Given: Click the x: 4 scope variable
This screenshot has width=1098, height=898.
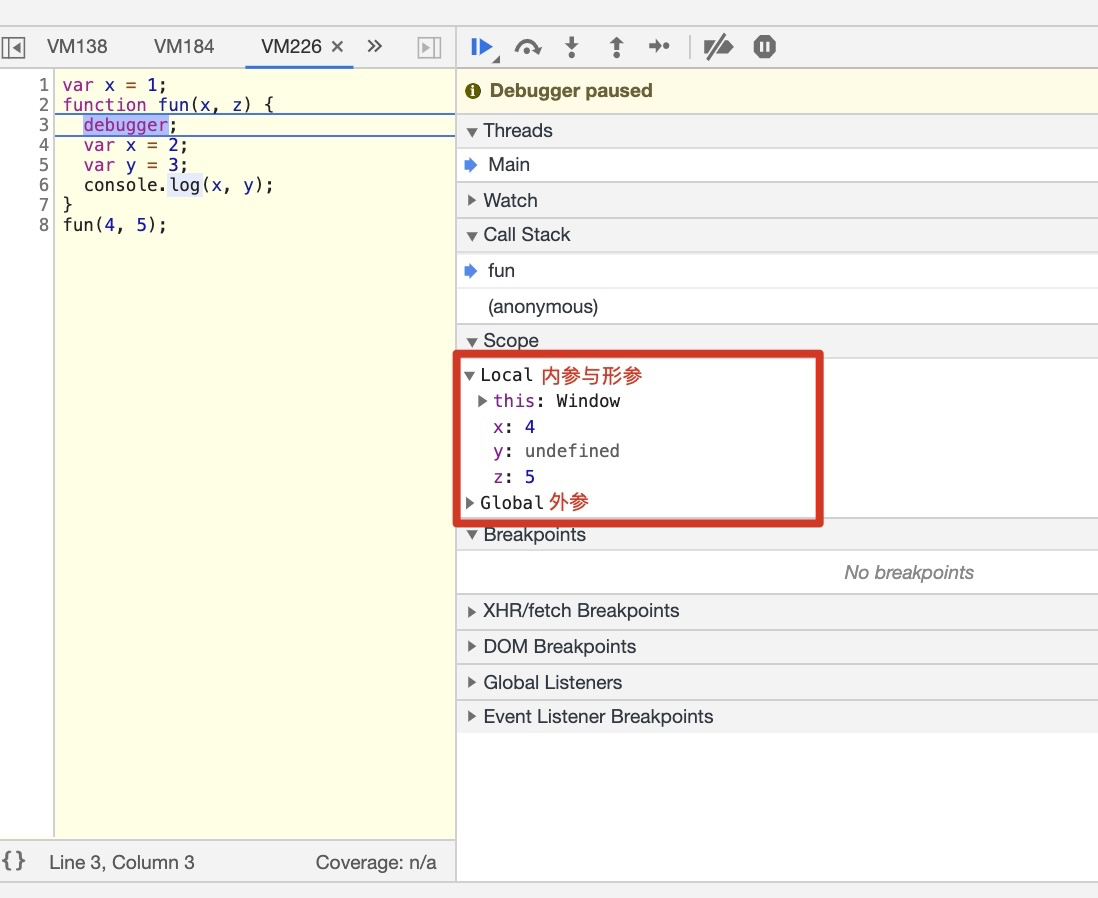Looking at the screenshot, I should 513,427.
